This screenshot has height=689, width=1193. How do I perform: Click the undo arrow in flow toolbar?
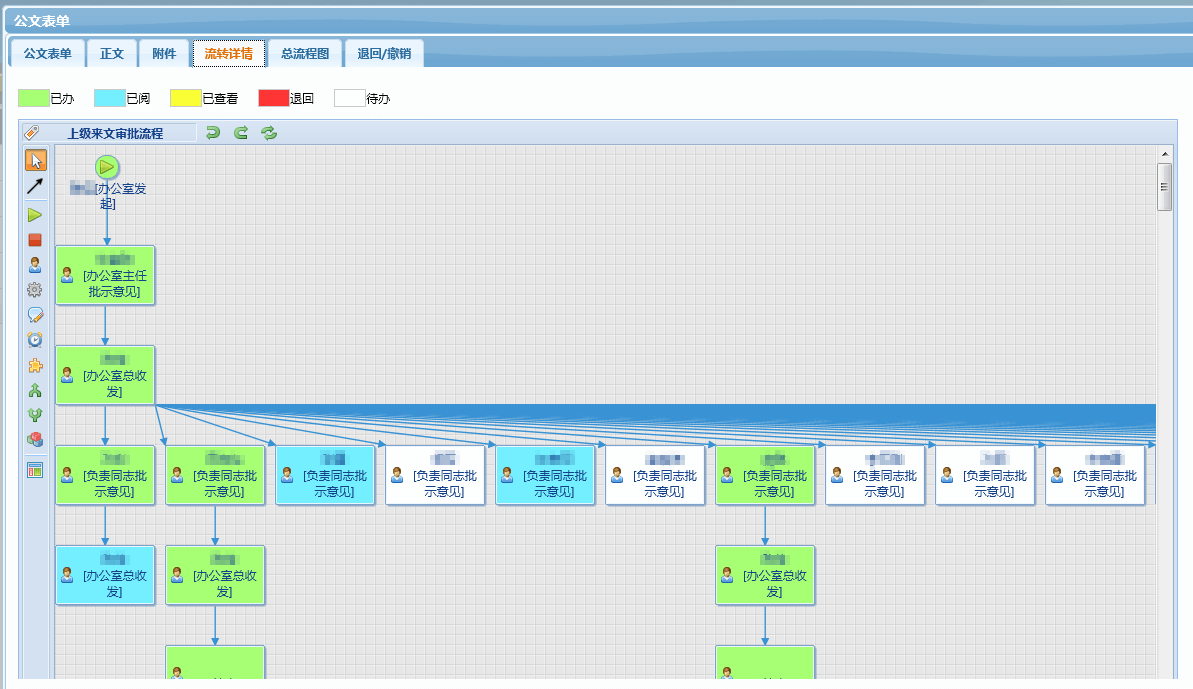(x=213, y=133)
